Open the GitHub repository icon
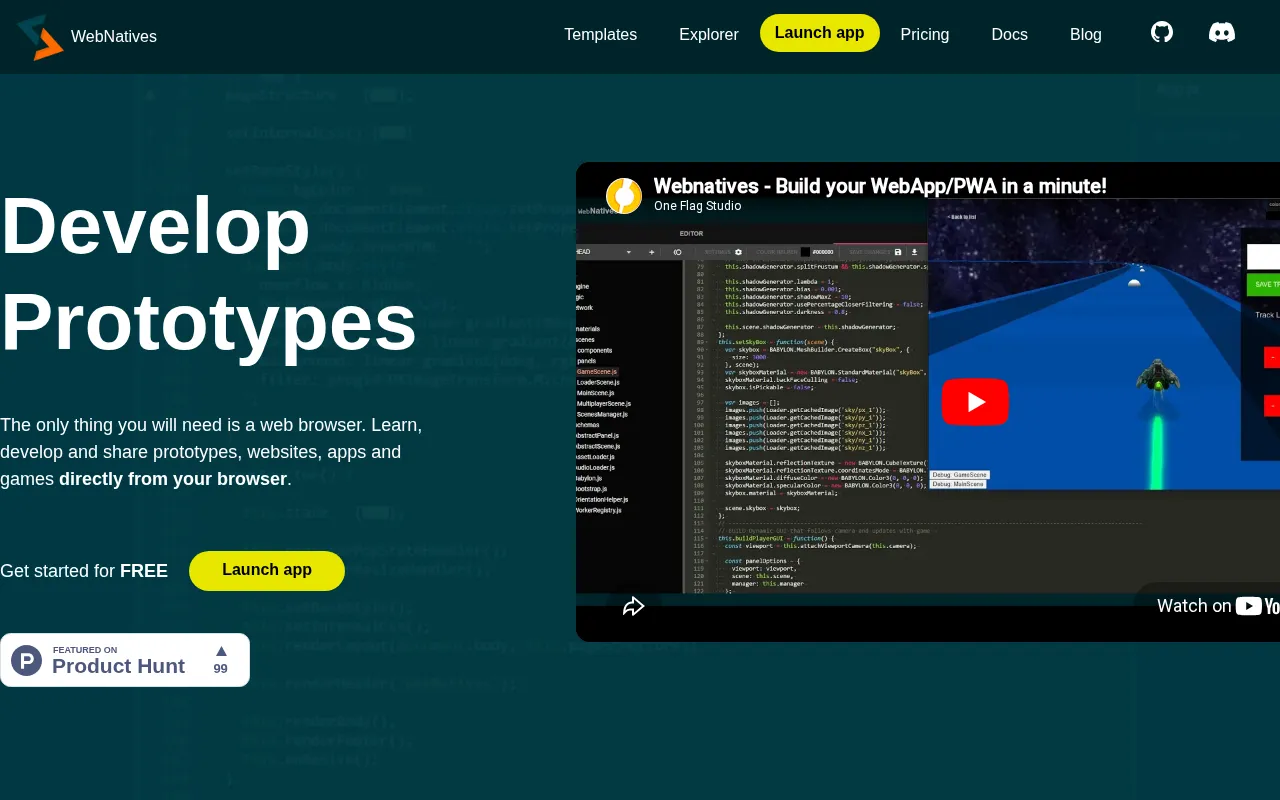The image size is (1280, 800). [1162, 32]
